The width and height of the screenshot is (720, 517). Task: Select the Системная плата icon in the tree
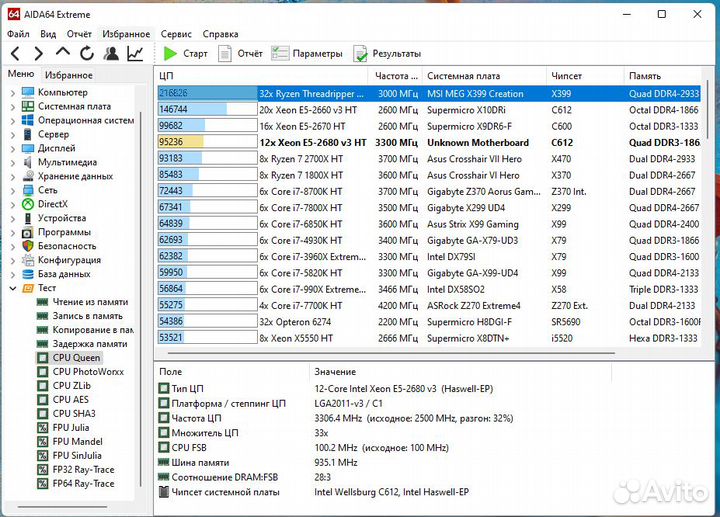[28, 106]
